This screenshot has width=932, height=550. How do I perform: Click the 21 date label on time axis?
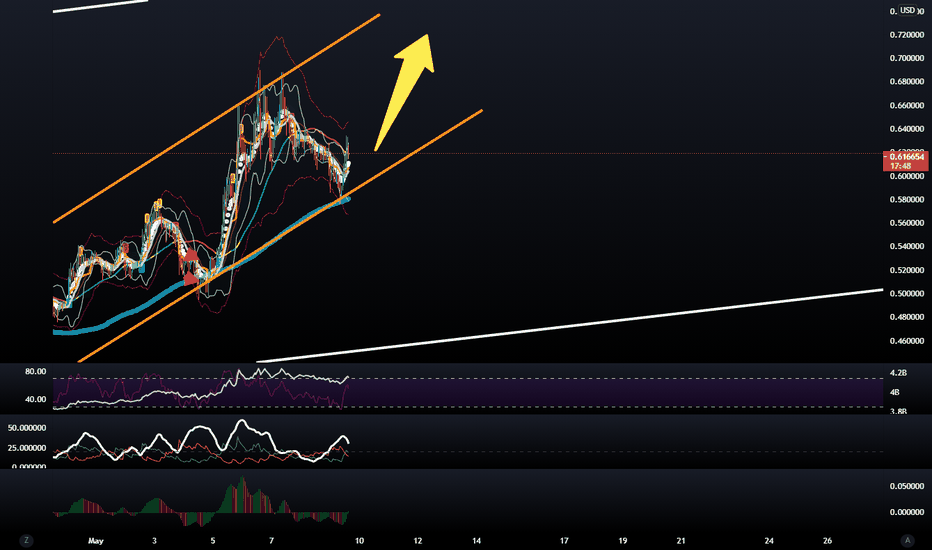click(681, 540)
